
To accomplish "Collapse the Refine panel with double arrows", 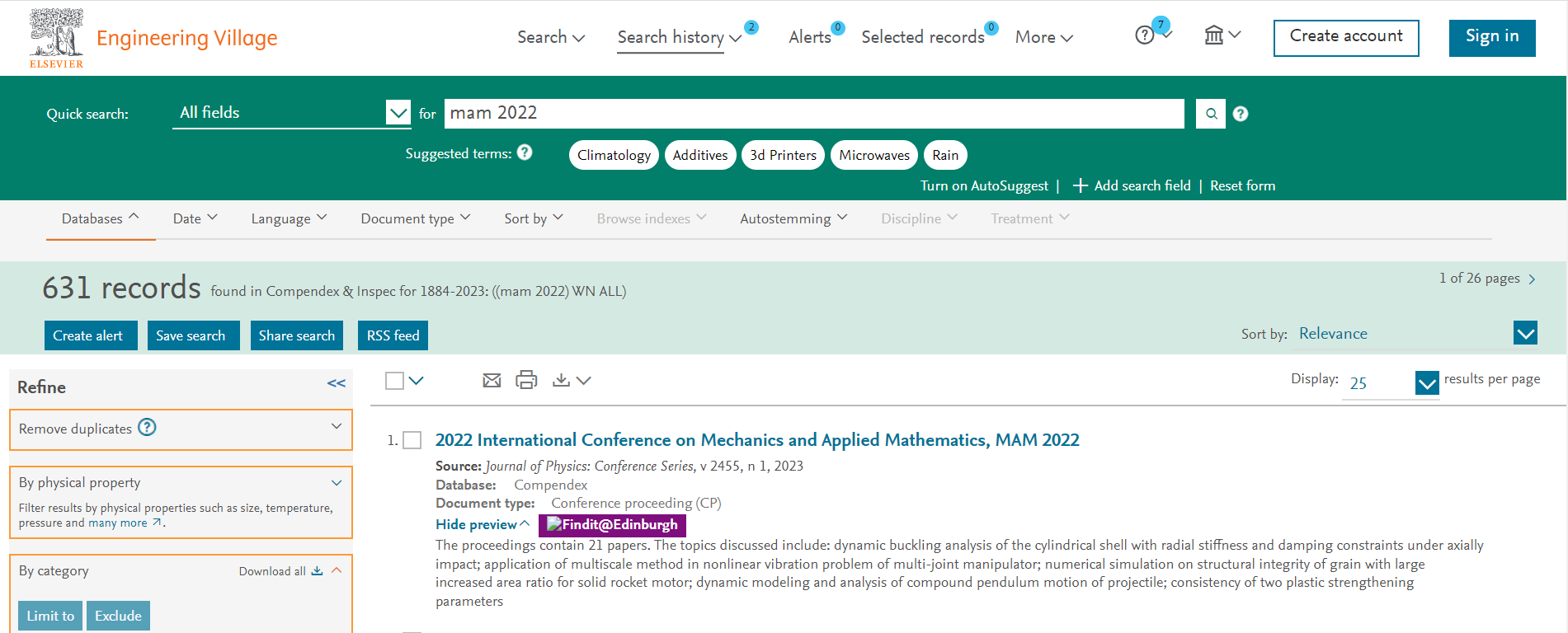I will [337, 383].
